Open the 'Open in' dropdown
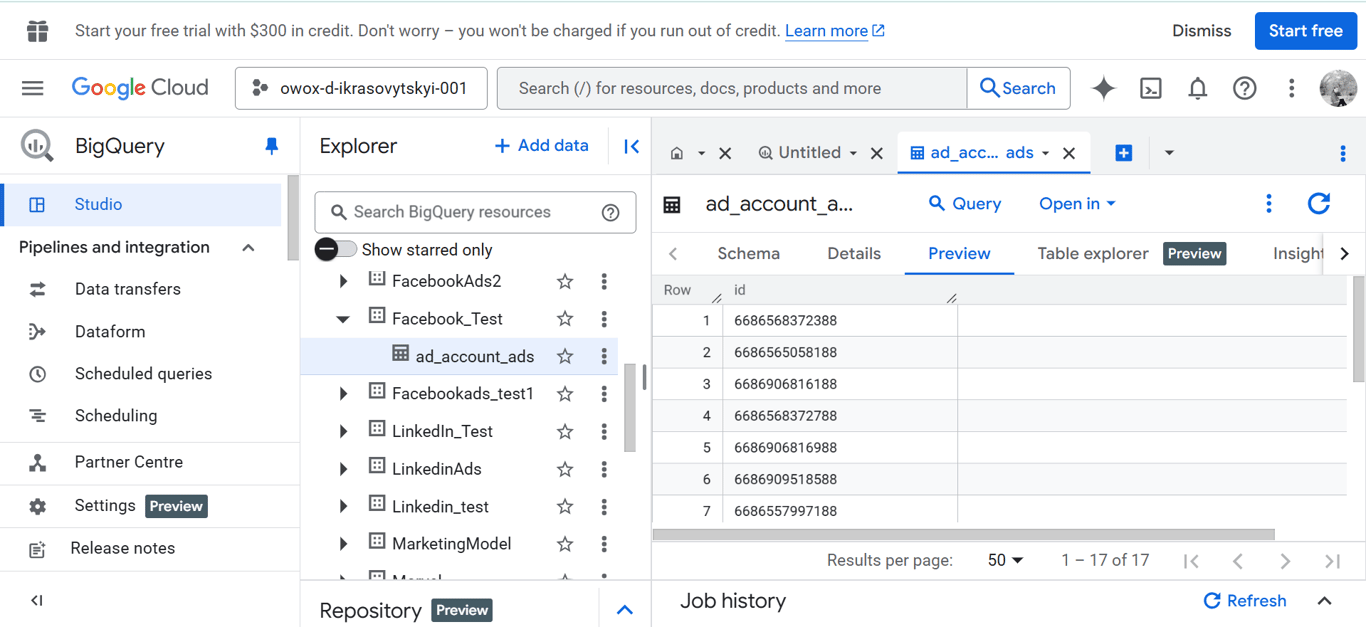 click(1077, 204)
